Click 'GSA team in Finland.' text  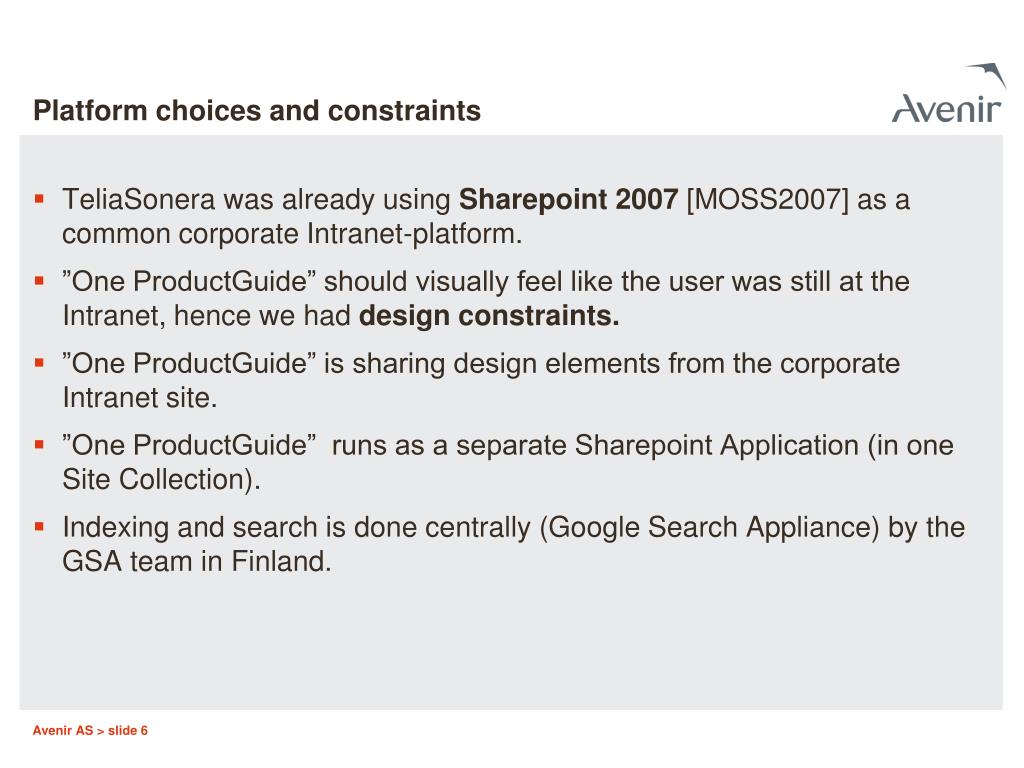click(197, 562)
